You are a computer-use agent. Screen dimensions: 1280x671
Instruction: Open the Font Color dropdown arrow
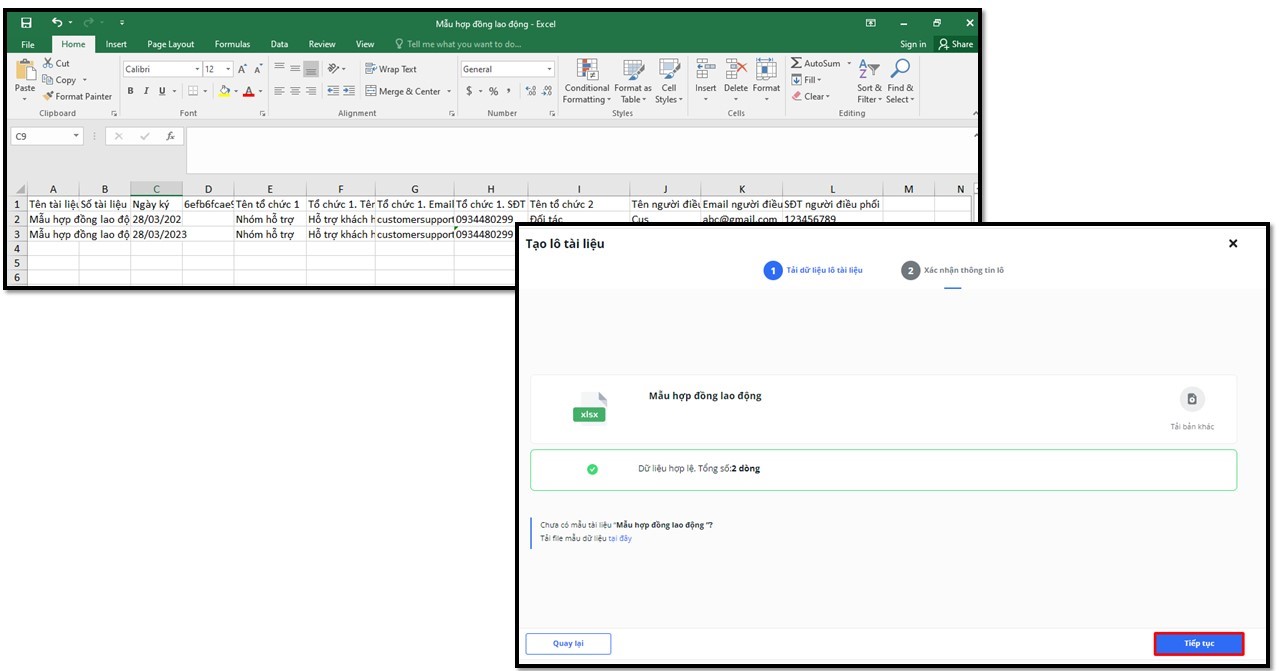pos(260,91)
